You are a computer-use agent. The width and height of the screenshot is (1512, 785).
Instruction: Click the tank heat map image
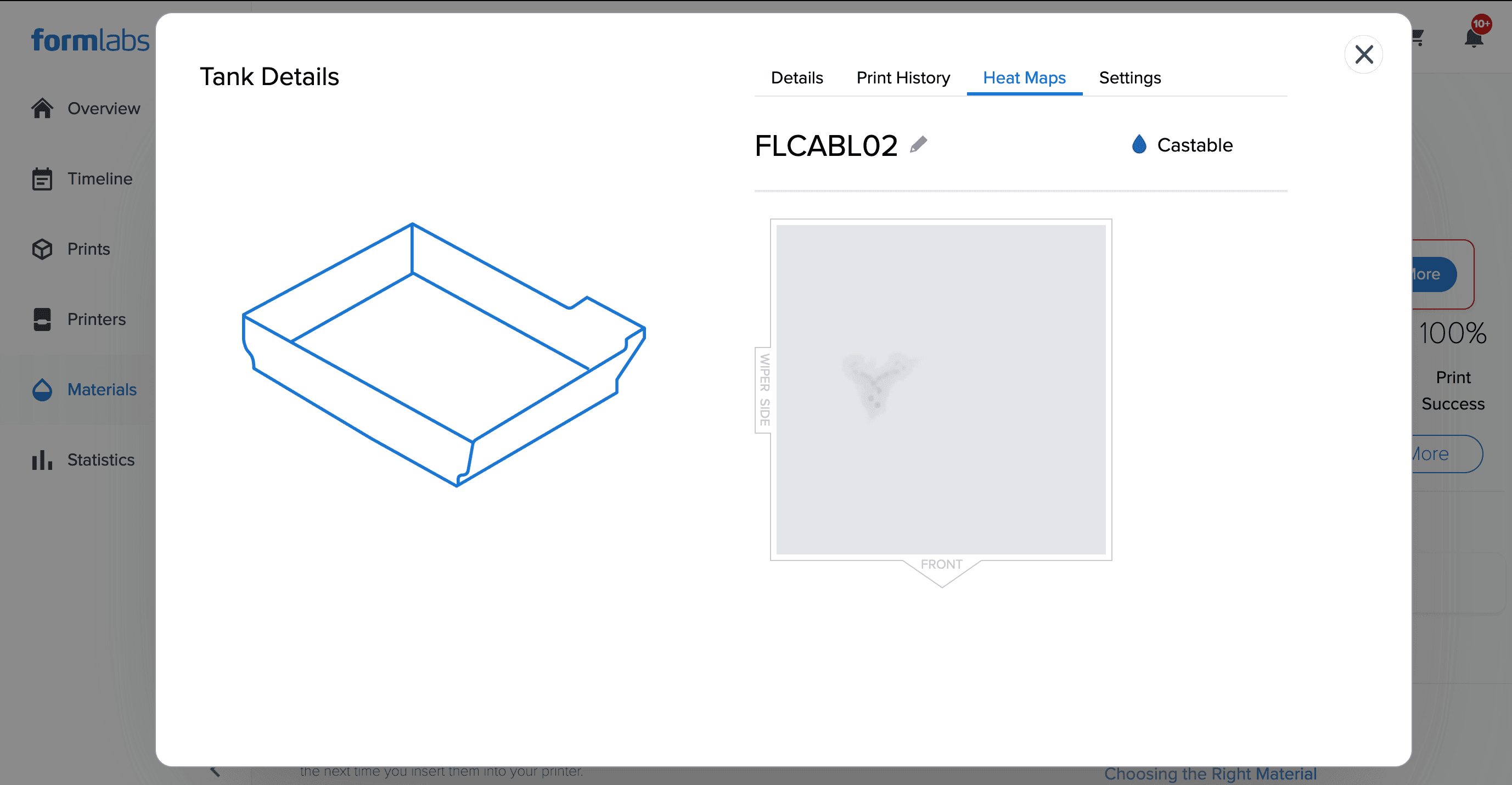point(940,389)
